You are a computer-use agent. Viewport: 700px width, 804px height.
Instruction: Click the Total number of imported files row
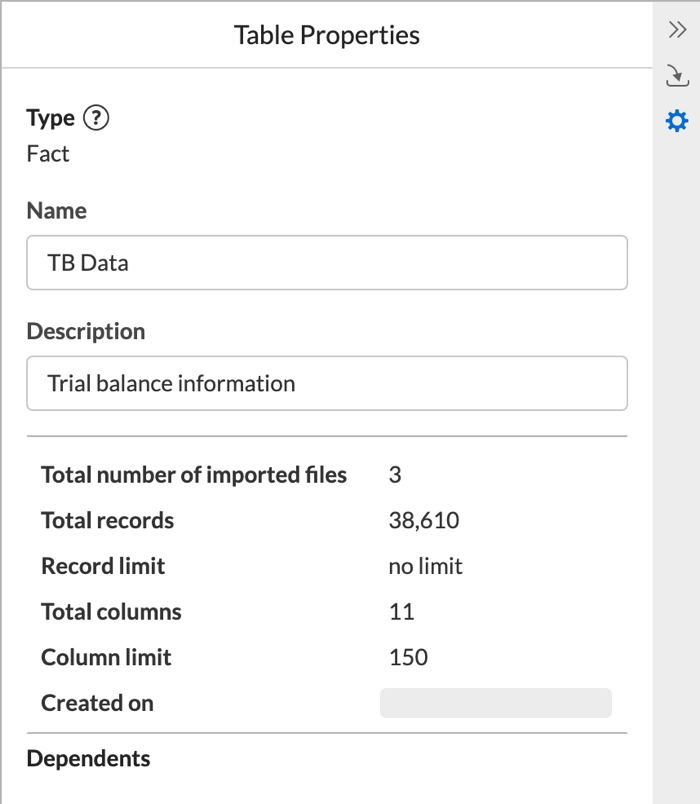(193, 475)
